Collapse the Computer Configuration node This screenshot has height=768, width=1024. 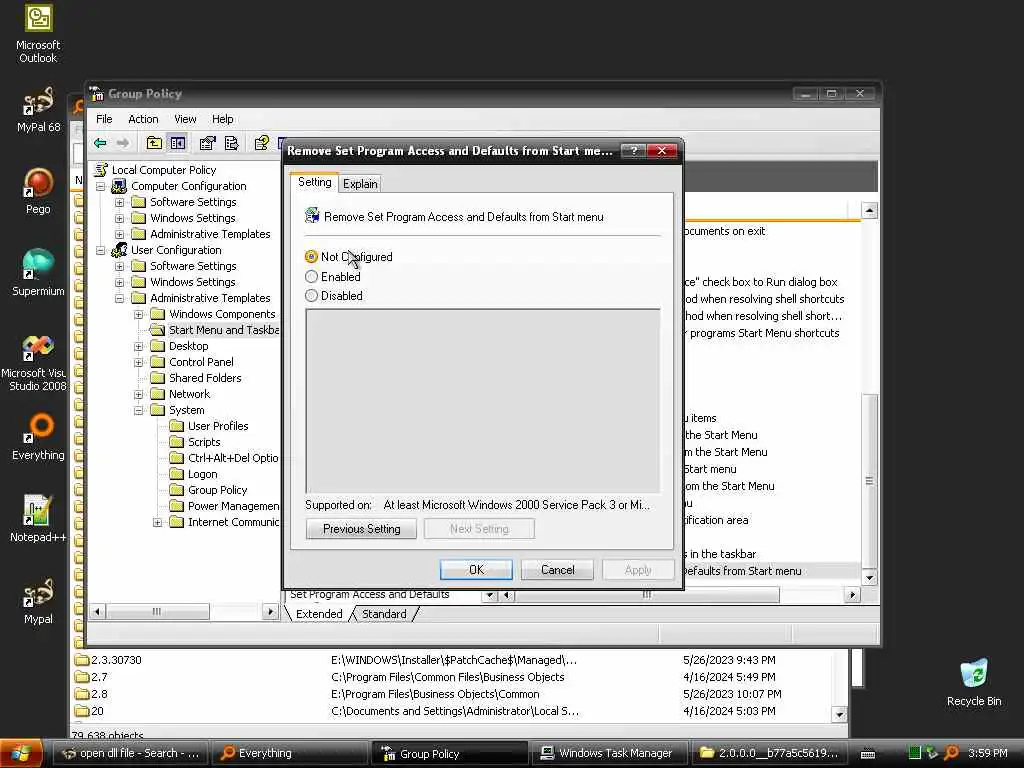coord(101,186)
